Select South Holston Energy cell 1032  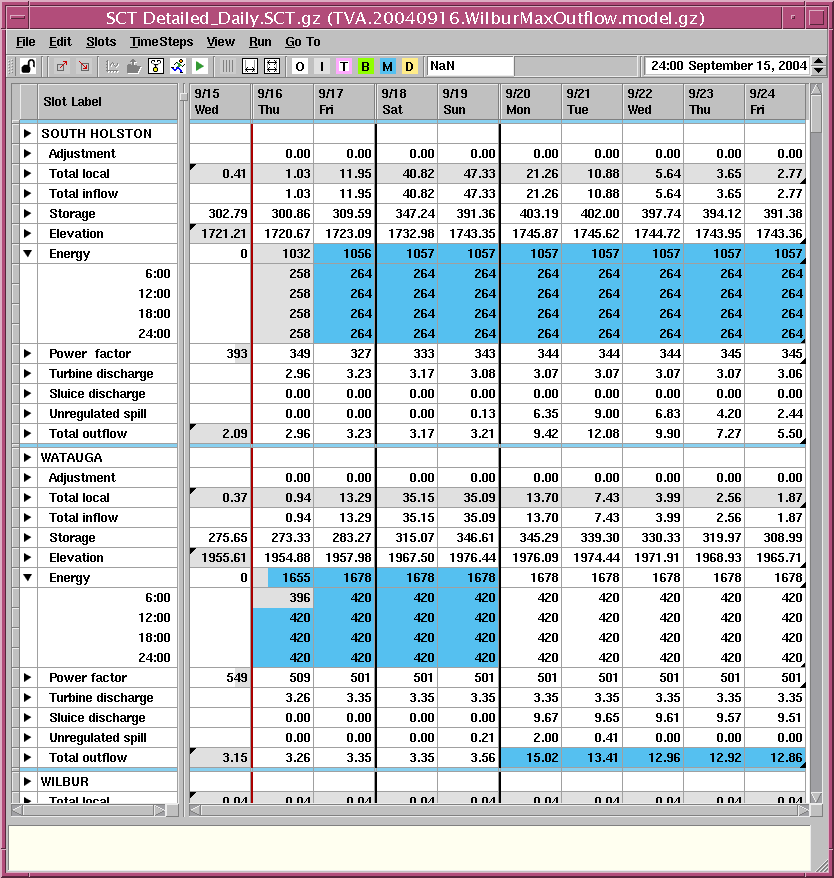(x=283, y=254)
